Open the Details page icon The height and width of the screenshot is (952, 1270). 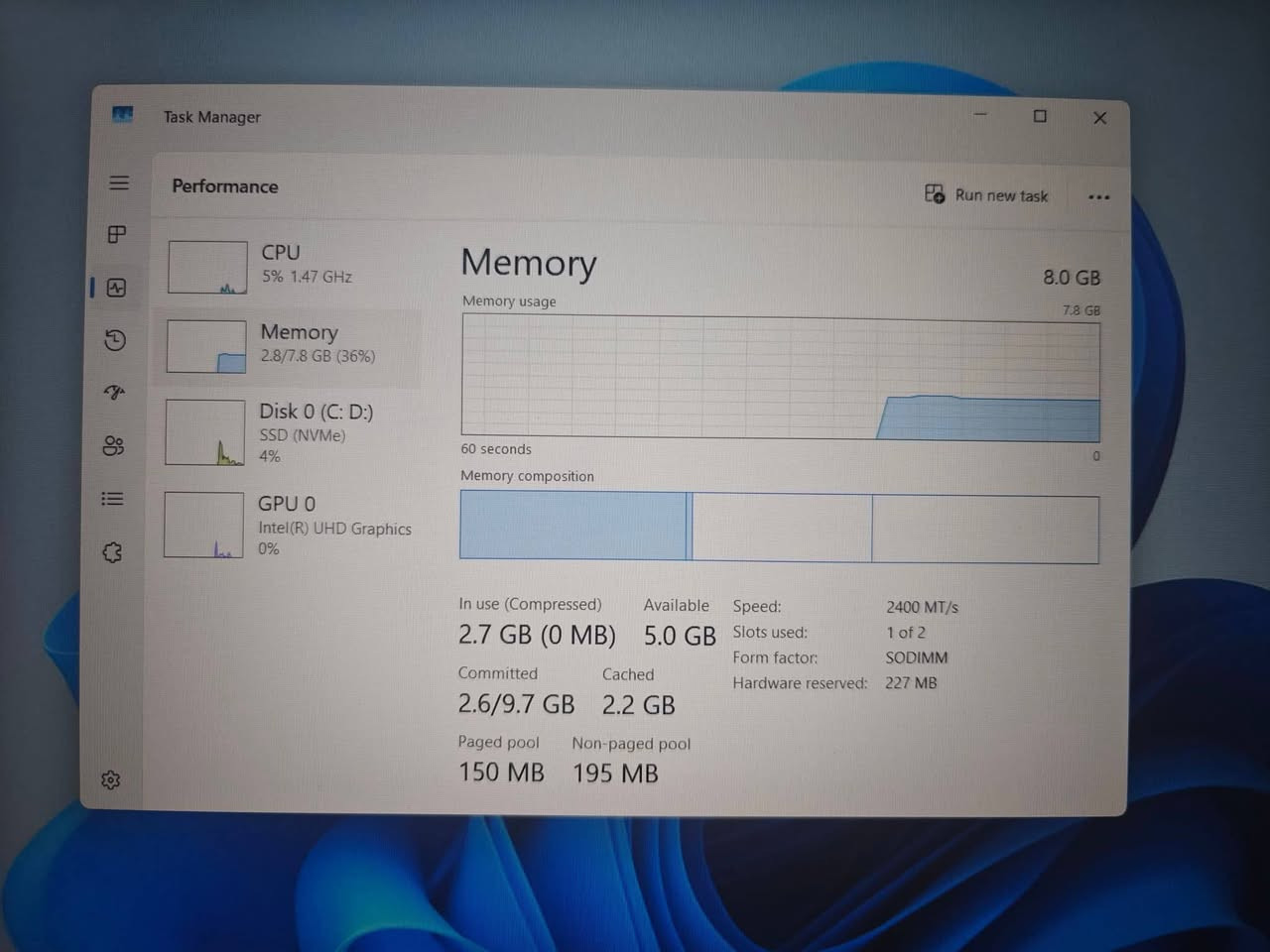pos(113,499)
